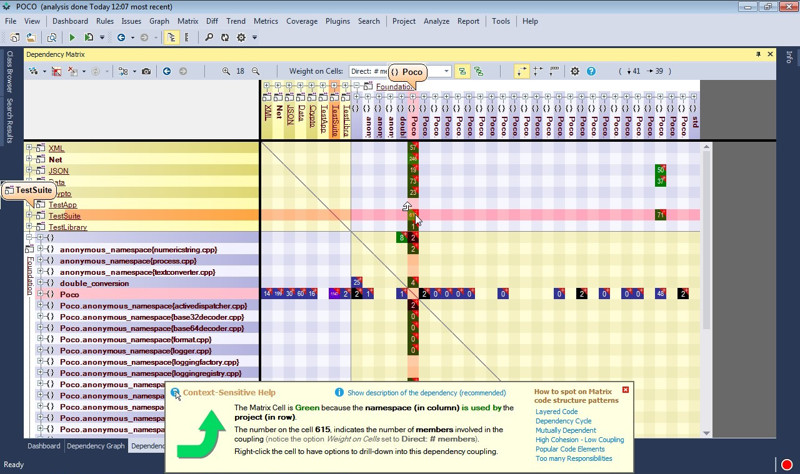Expand the JSON project row
The height and width of the screenshot is (474, 800).
click(29, 170)
